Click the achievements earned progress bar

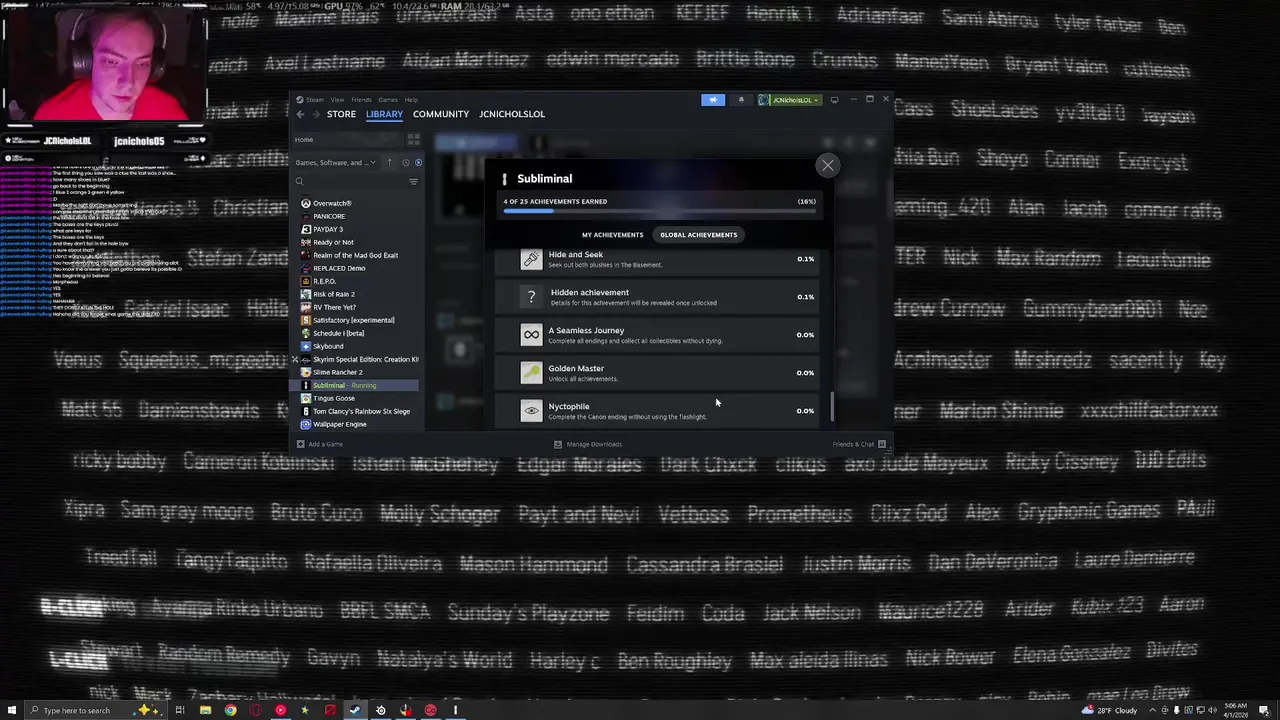pos(659,211)
